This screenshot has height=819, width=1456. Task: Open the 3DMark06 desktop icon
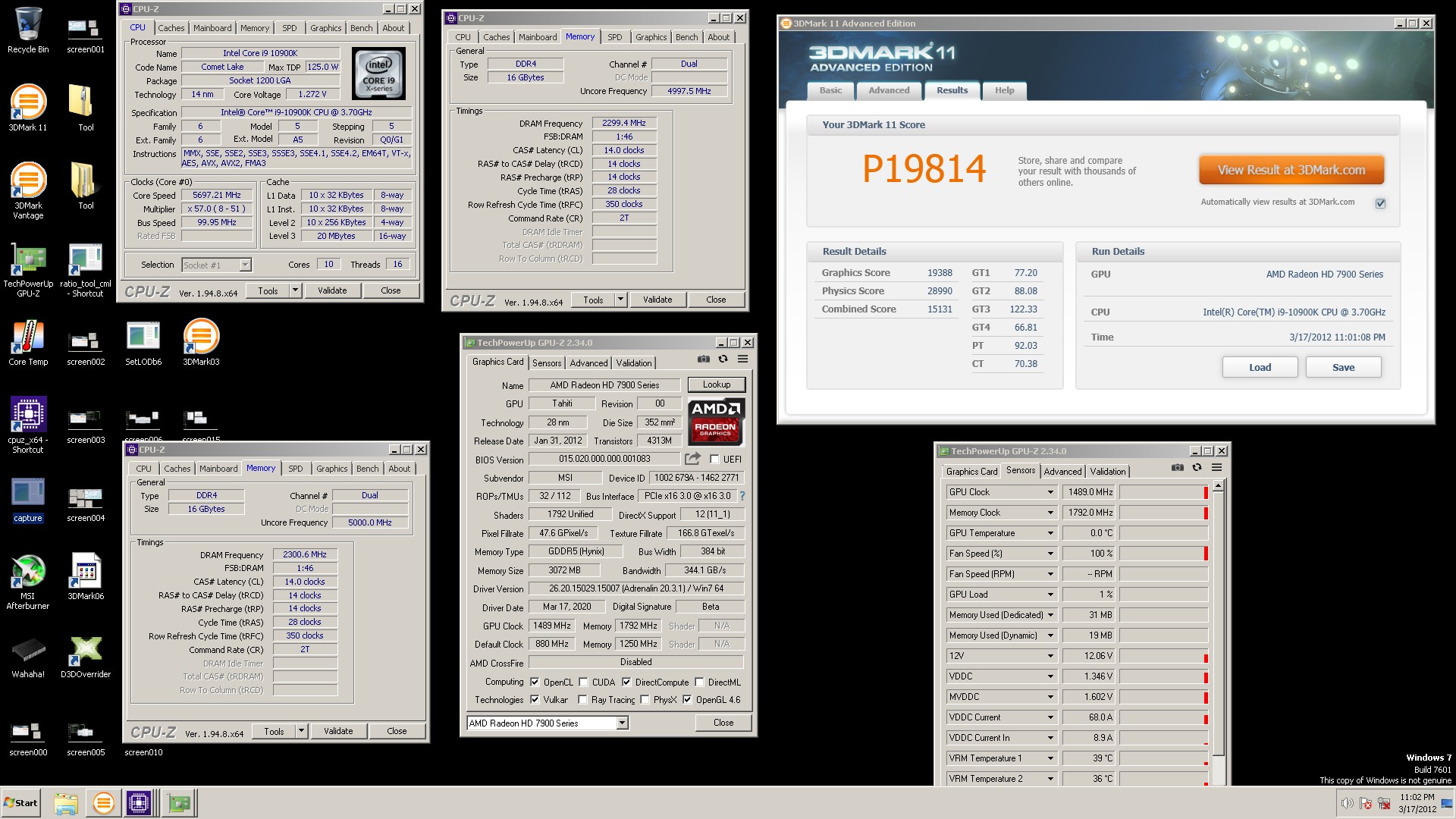point(86,576)
